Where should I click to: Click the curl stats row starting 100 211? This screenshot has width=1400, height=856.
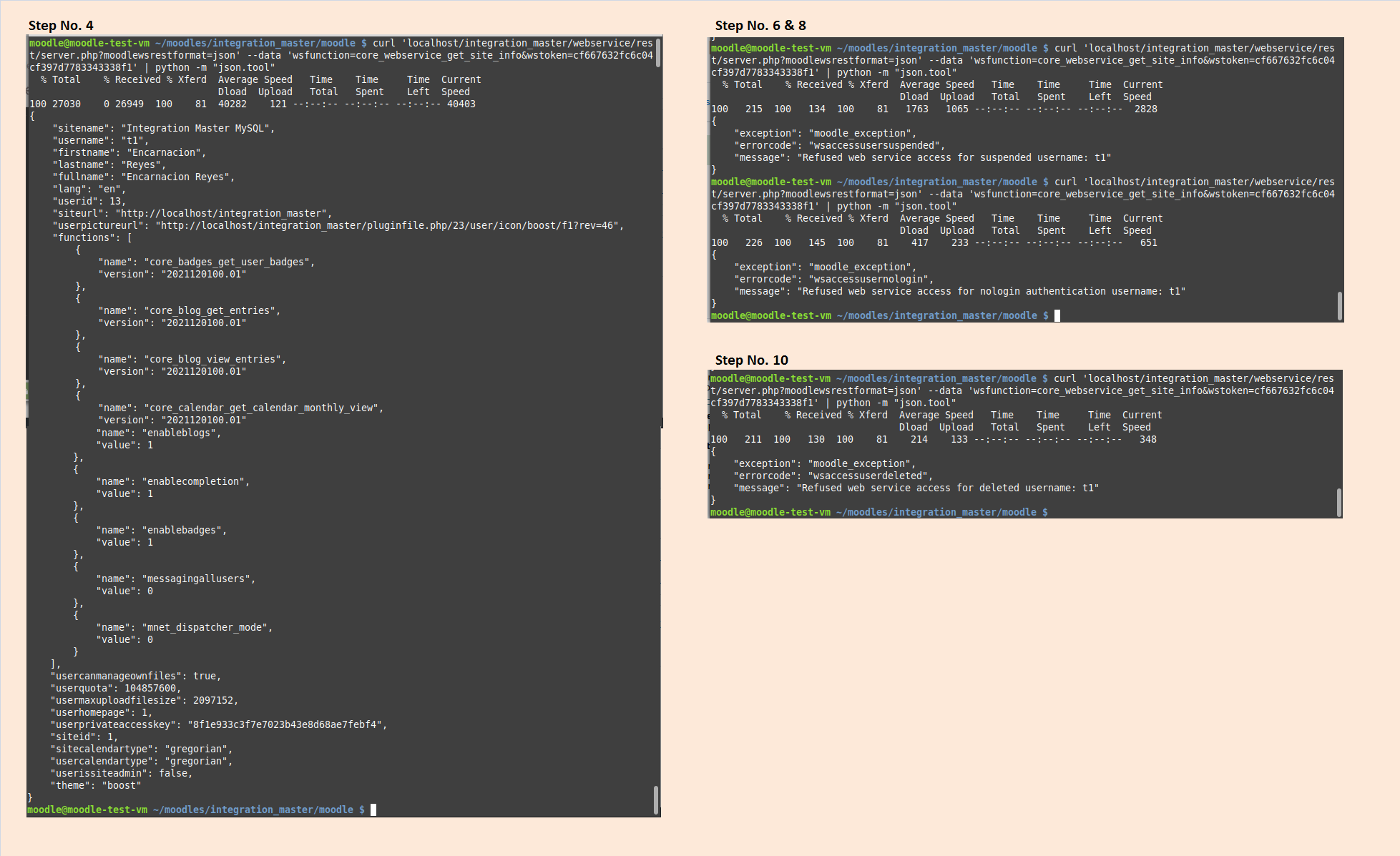coord(934,440)
